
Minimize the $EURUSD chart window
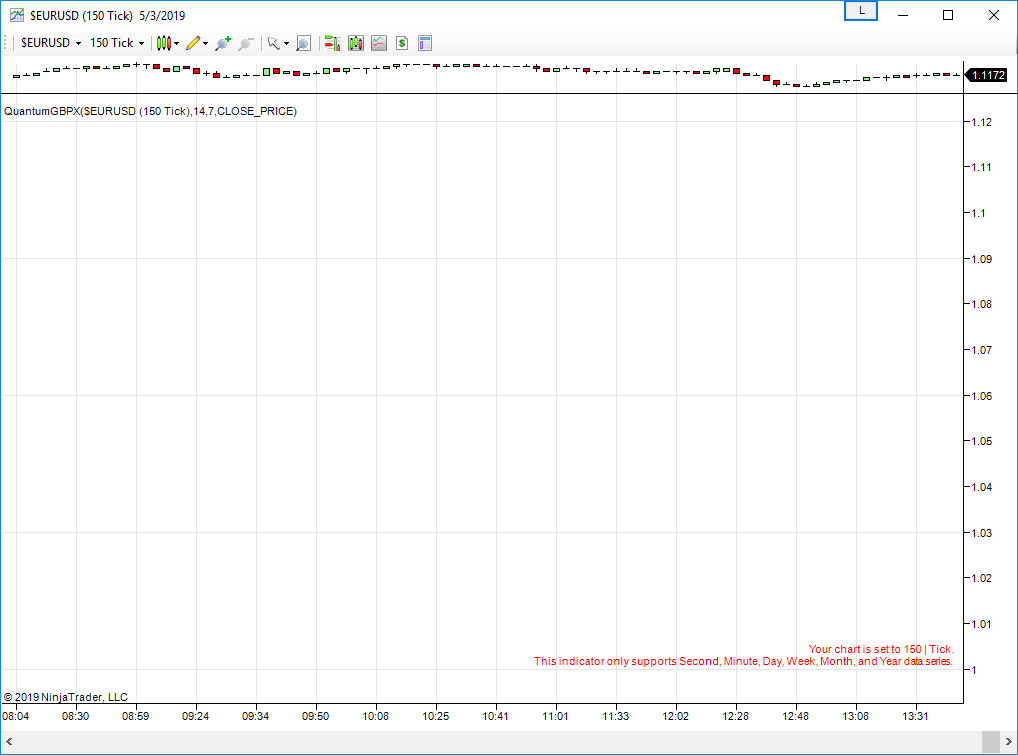pyautogui.click(x=902, y=15)
